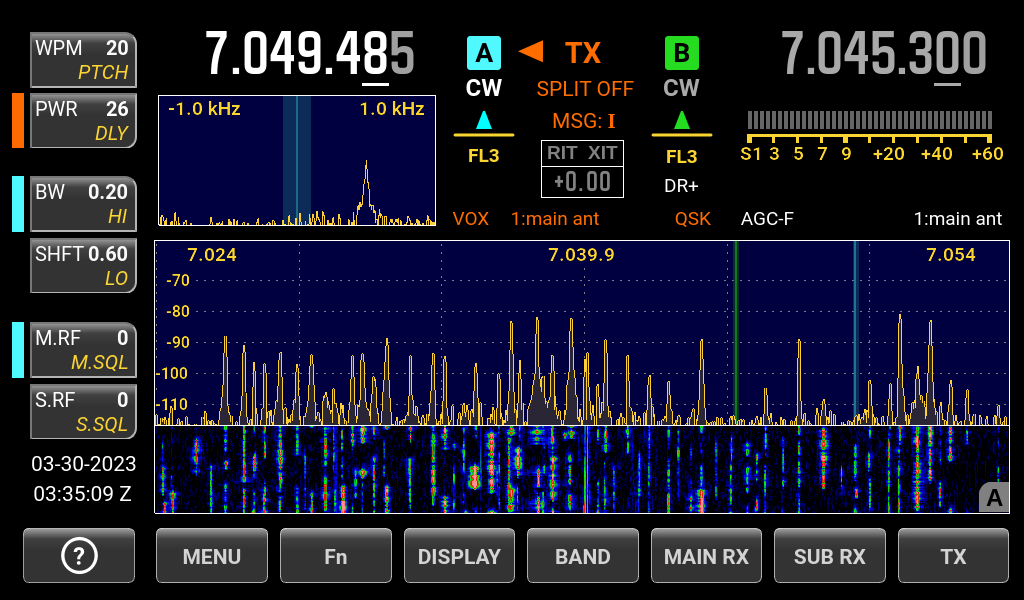Click the orange TX direction arrow

531,51
